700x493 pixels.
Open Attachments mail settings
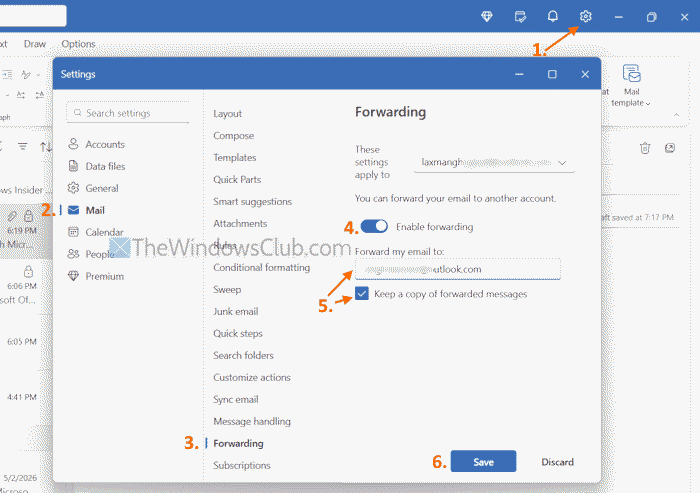point(240,223)
